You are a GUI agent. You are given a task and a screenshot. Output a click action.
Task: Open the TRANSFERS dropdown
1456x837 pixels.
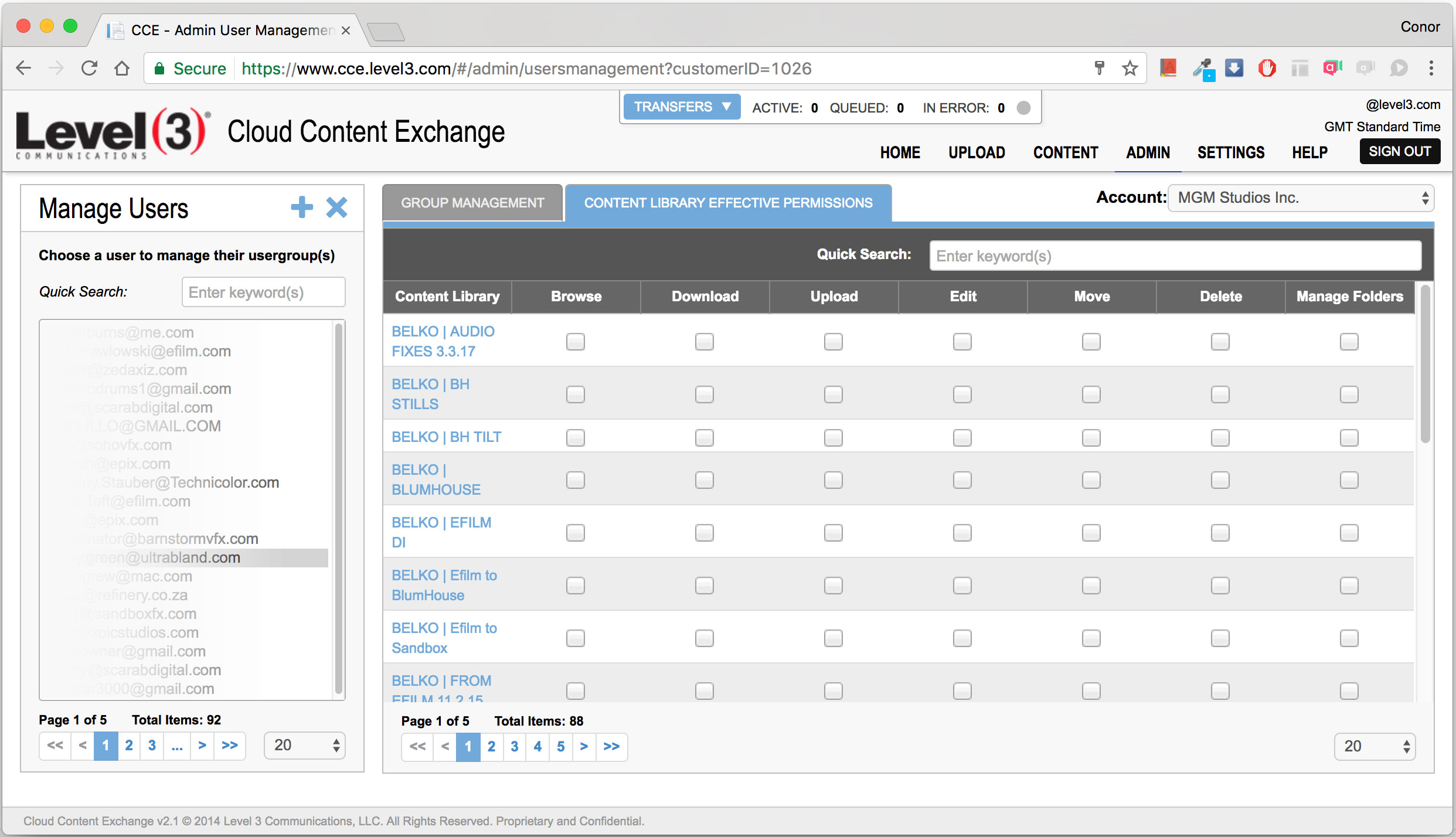coord(682,107)
